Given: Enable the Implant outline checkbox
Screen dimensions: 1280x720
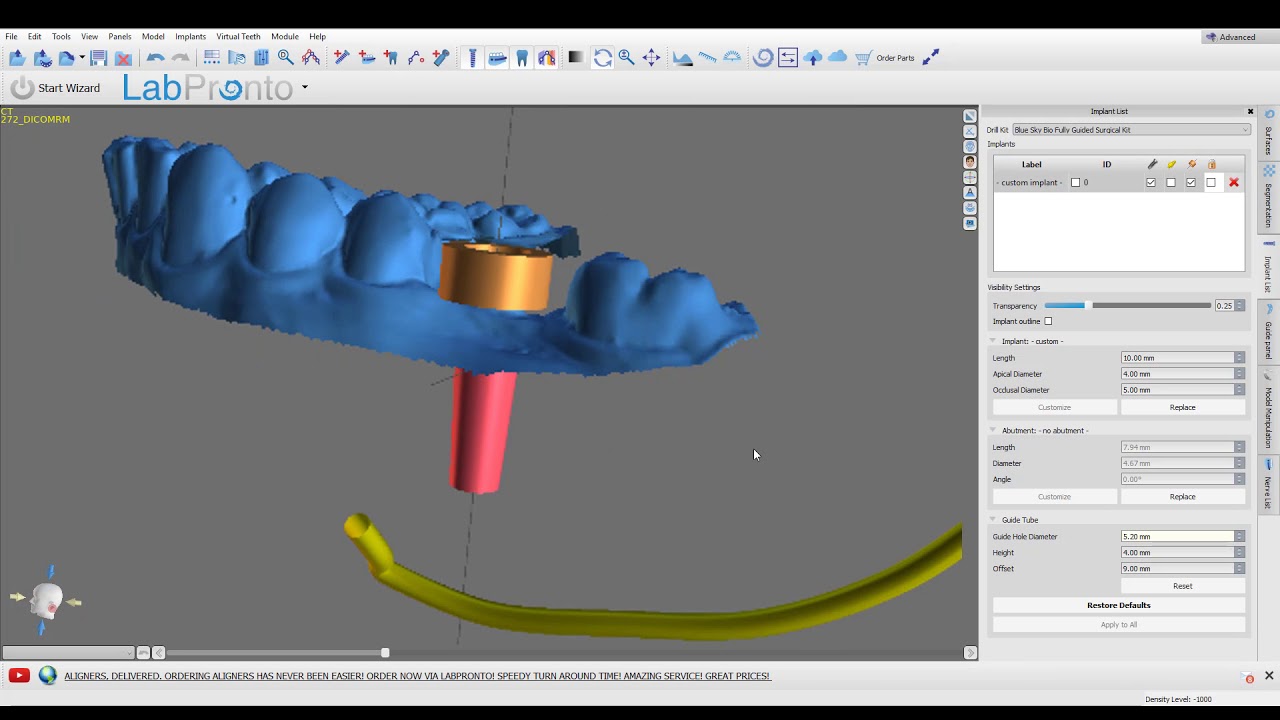Looking at the screenshot, I should pos(1048,321).
